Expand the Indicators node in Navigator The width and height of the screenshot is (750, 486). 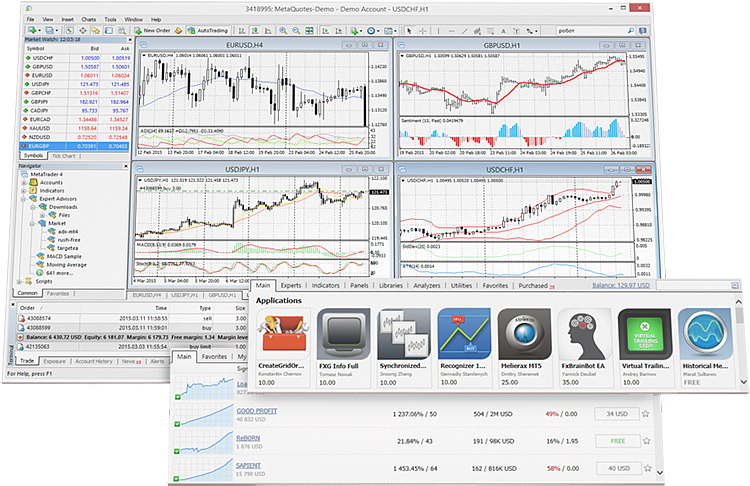23,191
